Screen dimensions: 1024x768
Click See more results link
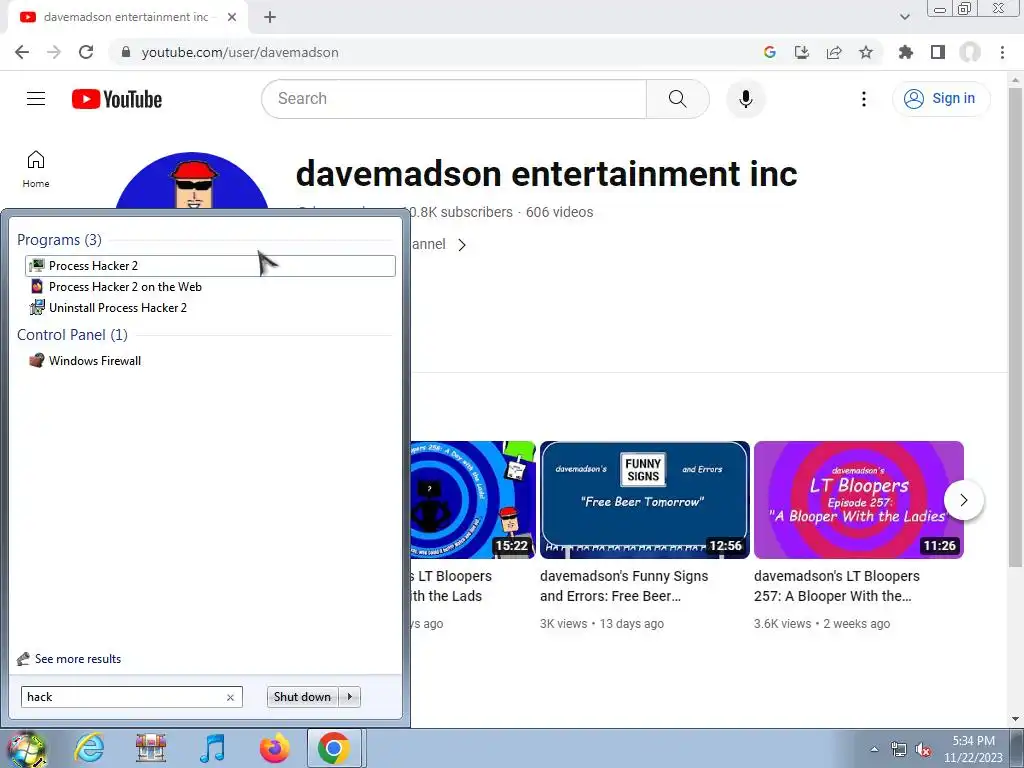coord(78,659)
